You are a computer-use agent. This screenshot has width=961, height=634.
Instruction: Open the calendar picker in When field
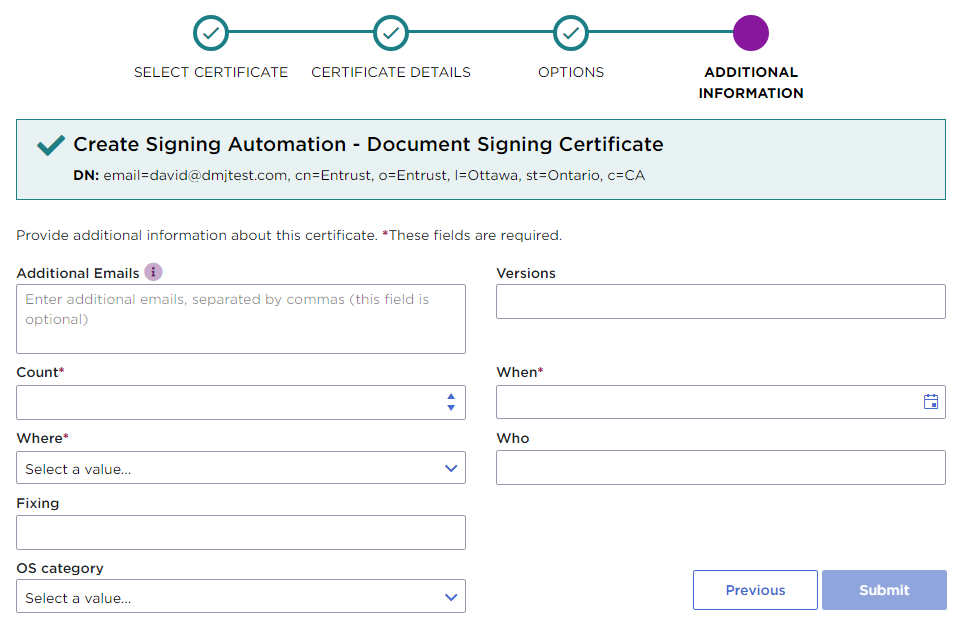[931, 402]
